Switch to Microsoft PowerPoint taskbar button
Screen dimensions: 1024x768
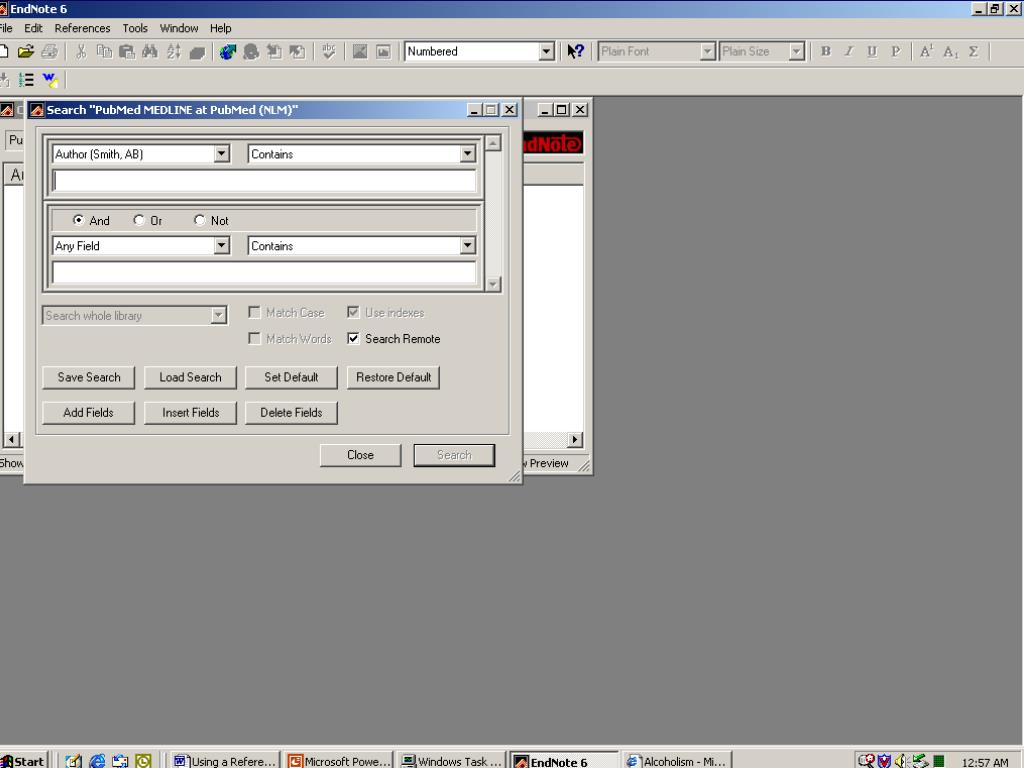coord(340,761)
